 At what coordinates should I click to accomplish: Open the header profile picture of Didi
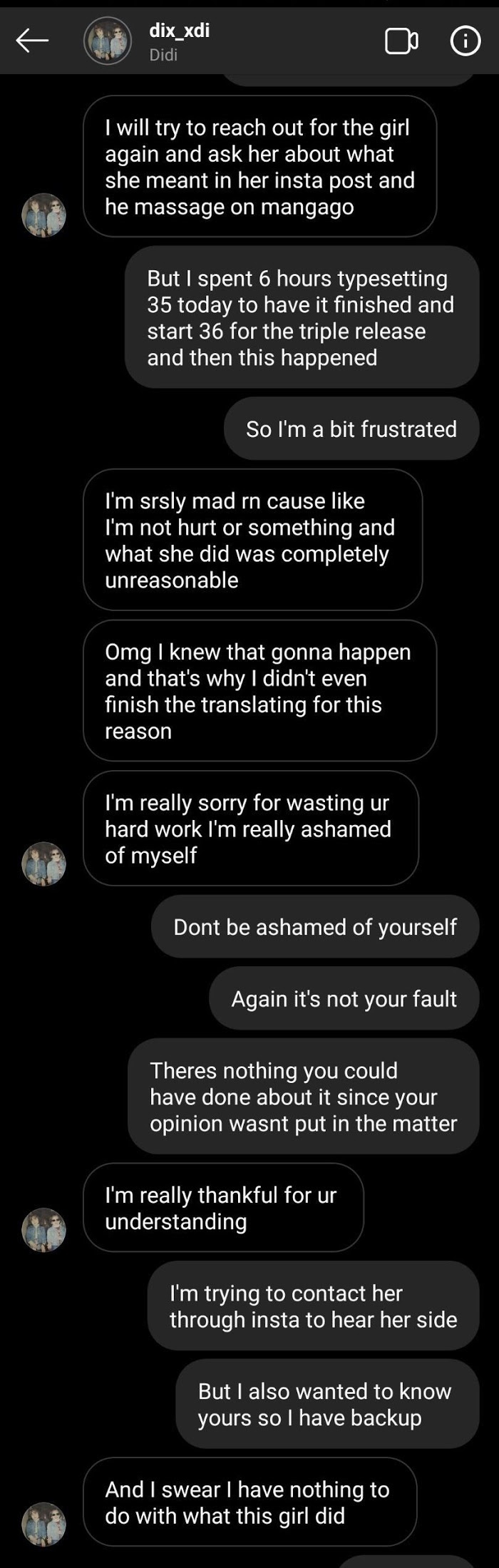click(108, 41)
